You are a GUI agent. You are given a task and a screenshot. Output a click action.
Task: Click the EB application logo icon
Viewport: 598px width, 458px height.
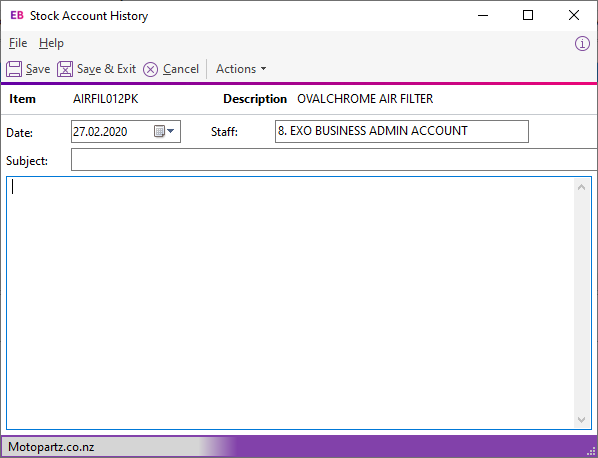pos(17,15)
